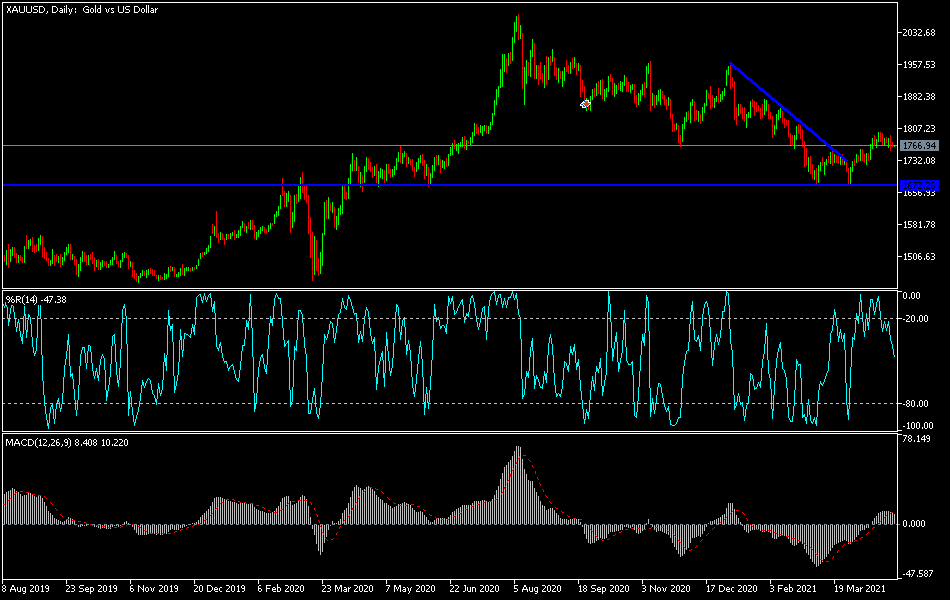Click the -20.00 level on Williams %R scale
950x600 pixels.
pos(915,319)
